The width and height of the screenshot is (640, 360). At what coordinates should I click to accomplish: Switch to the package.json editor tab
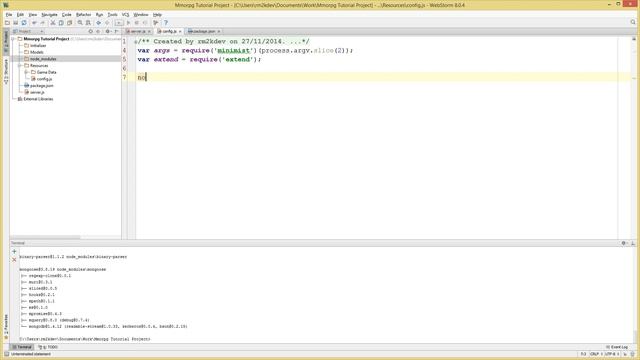(204, 31)
